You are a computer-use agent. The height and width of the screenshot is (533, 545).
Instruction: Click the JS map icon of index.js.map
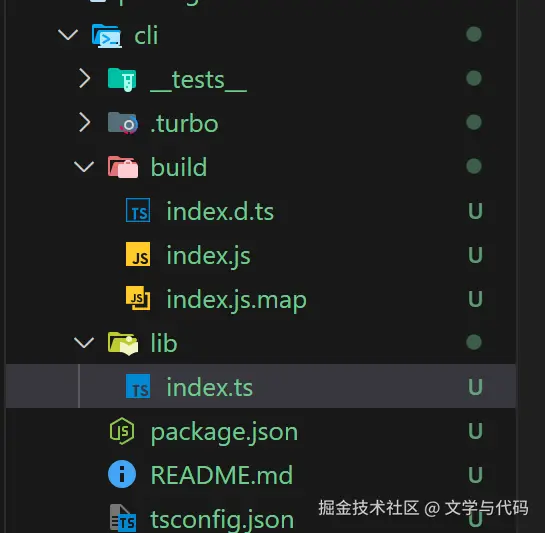coord(138,298)
